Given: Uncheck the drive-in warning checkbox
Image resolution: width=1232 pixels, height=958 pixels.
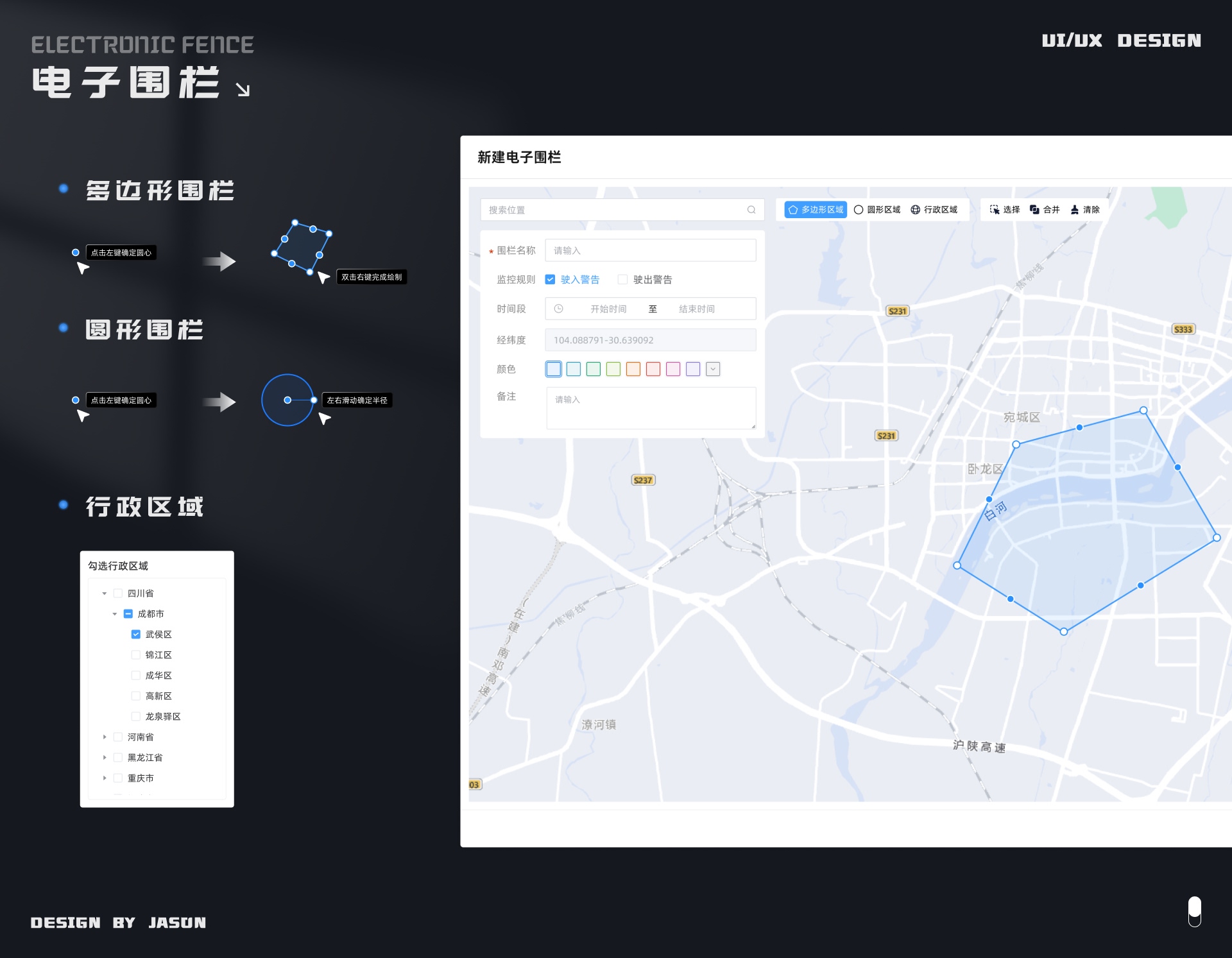Looking at the screenshot, I should tap(550, 279).
